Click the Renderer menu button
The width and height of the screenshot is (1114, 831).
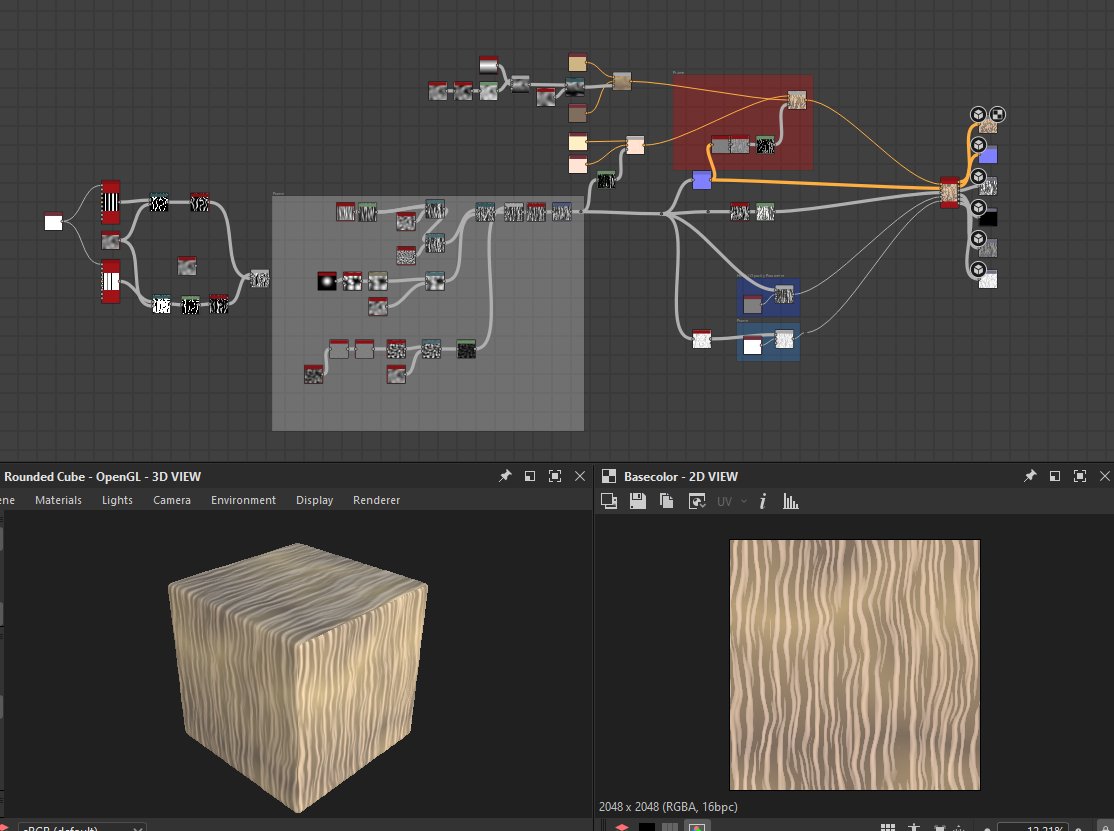(x=376, y=500)
